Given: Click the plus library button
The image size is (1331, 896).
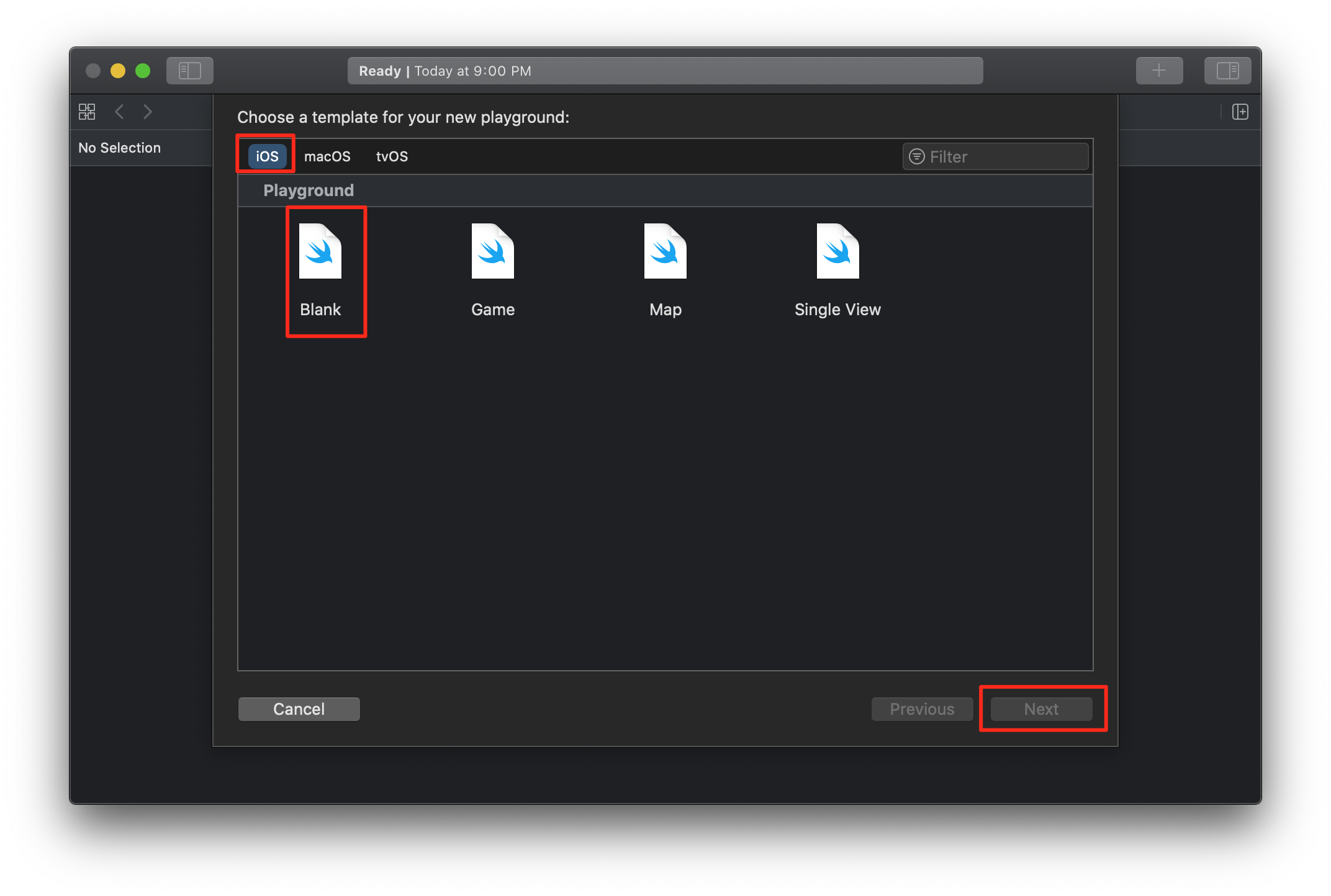Looking at the screenshot, I should [x=1159, y=71].
